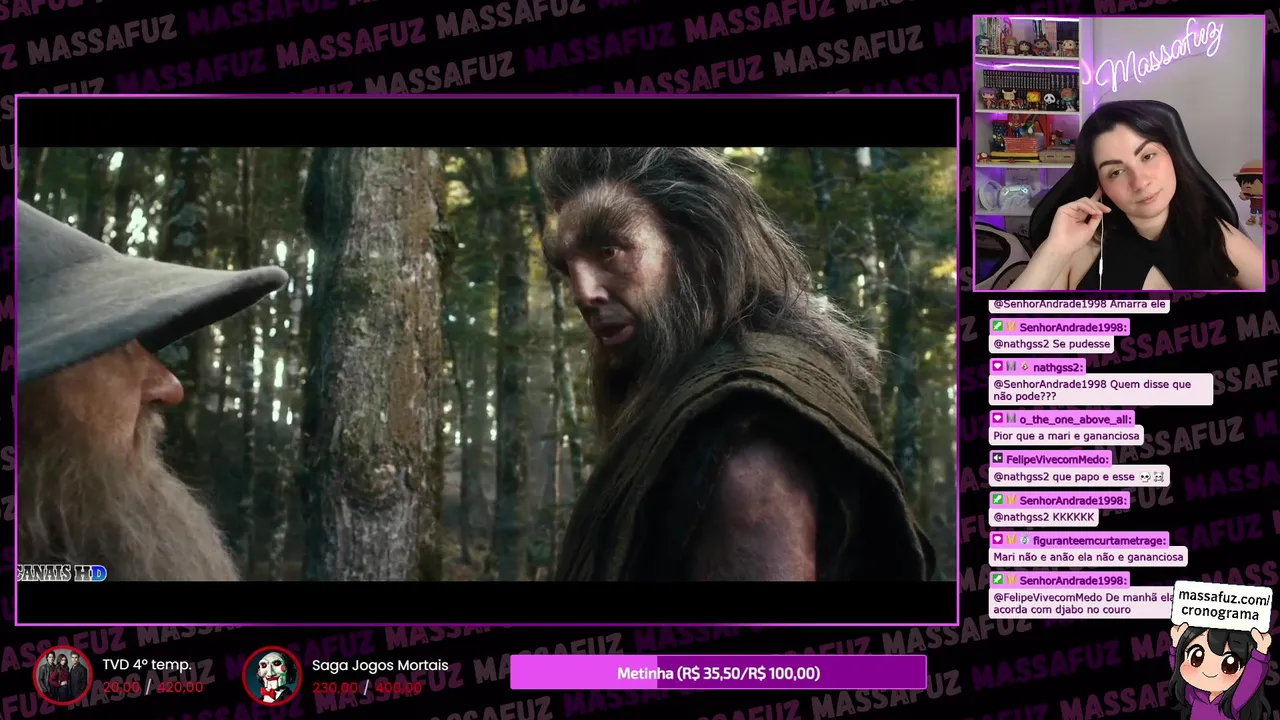Click SenhorAndrade1998 name above "Se pudesse" message
The height and width of the screenshot is (720, 1280).
[x=1073, y=327]
